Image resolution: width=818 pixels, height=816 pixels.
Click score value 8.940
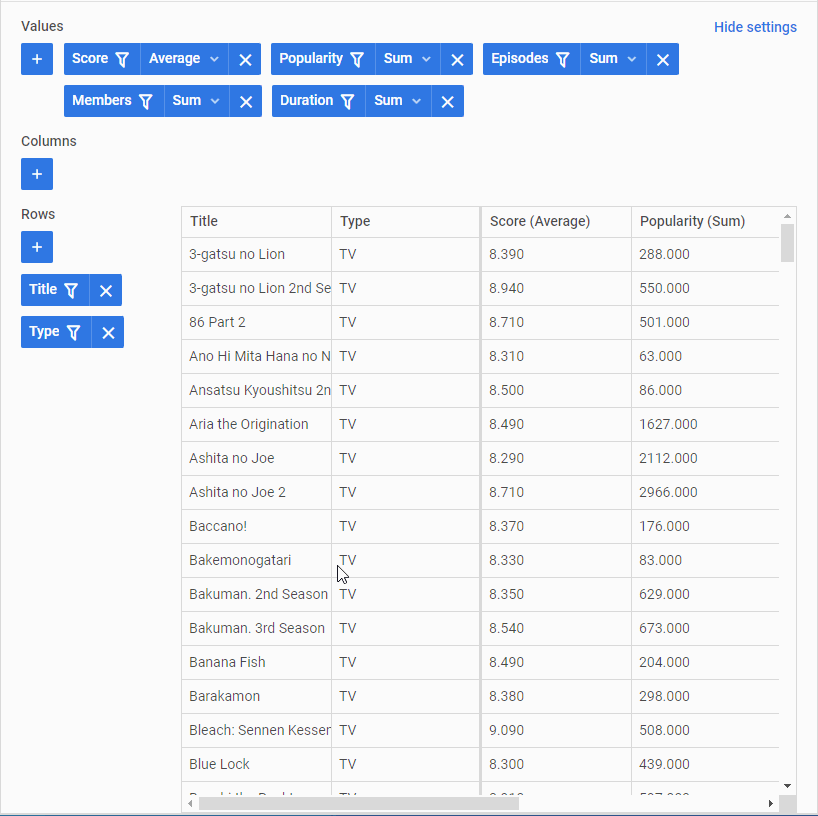(x=556, y=289)
